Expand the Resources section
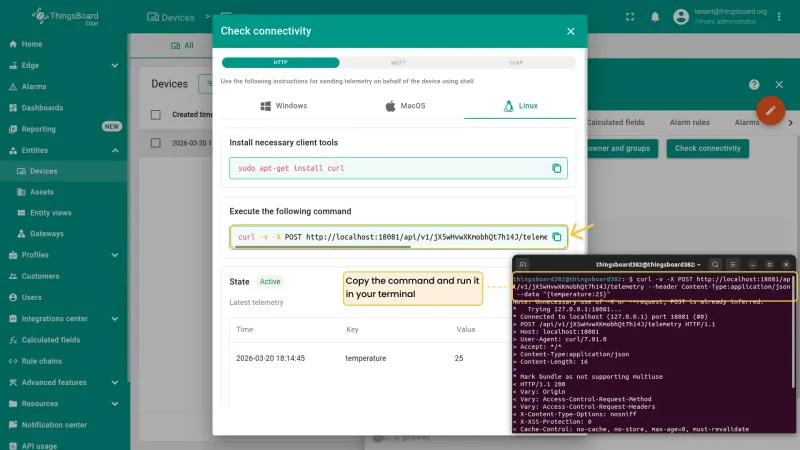Viewport: 800px width, 450px height. pyautogui.click(x=115, y=404)
